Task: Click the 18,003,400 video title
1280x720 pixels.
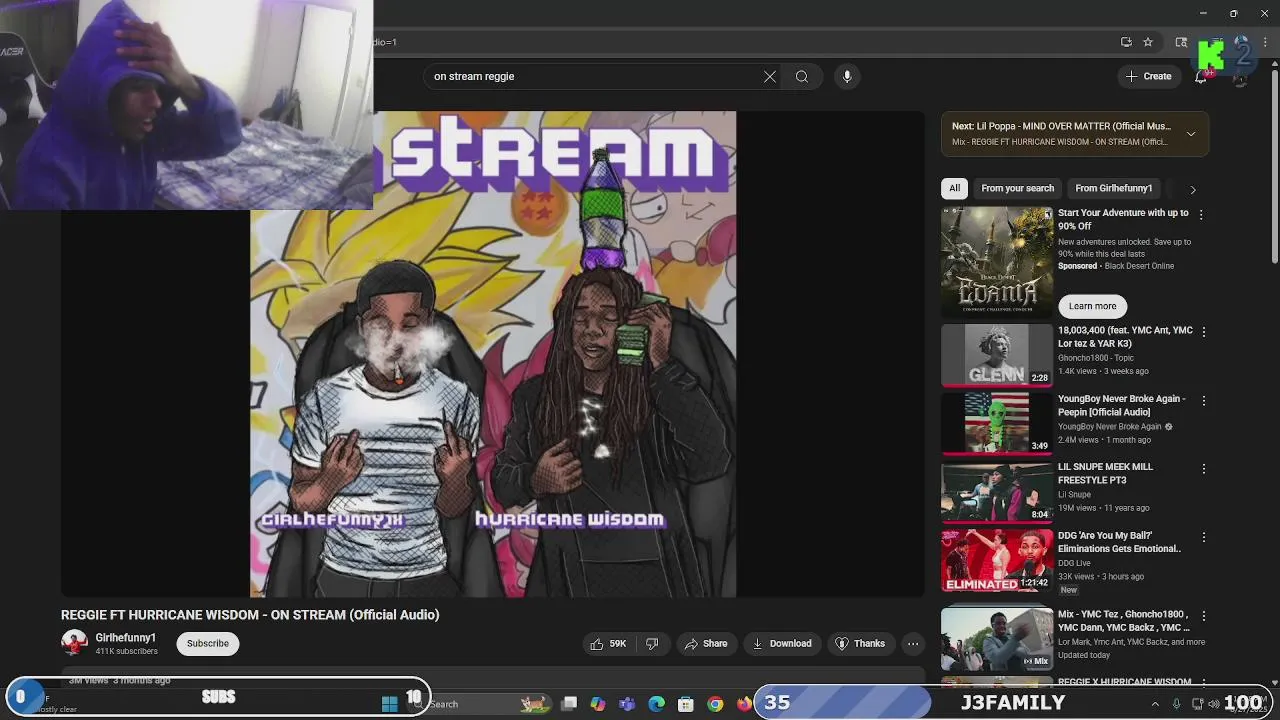Action: 1125,337
